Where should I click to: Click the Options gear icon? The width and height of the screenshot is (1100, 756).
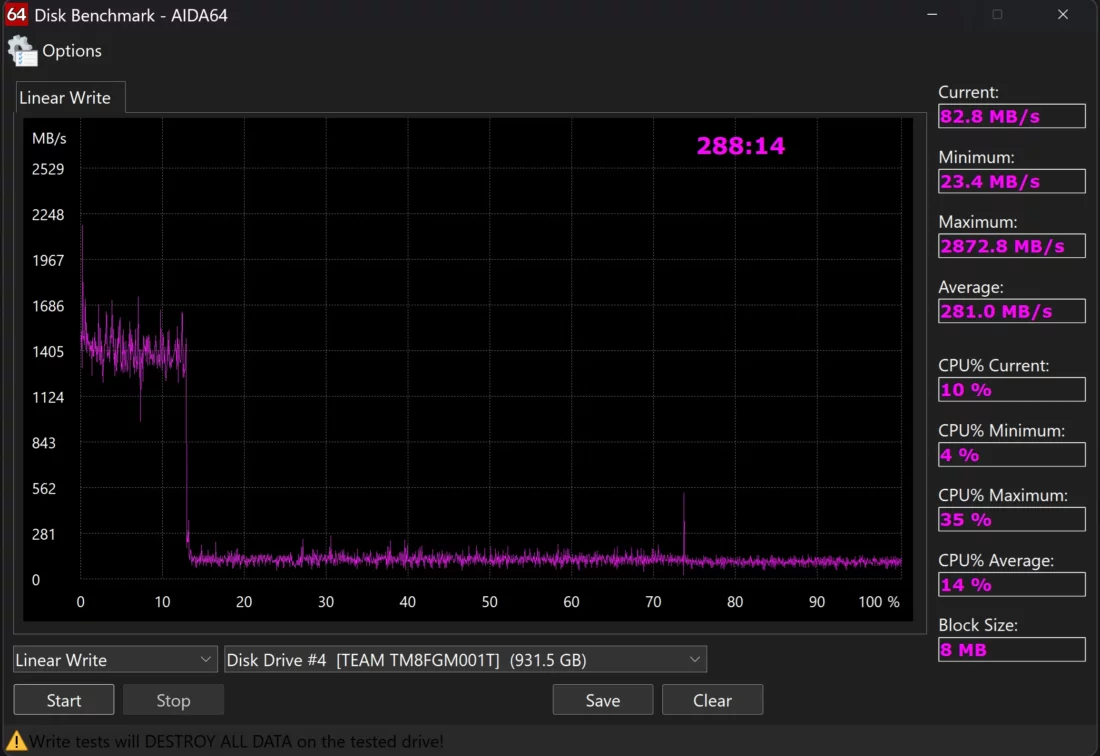point(22,51)
